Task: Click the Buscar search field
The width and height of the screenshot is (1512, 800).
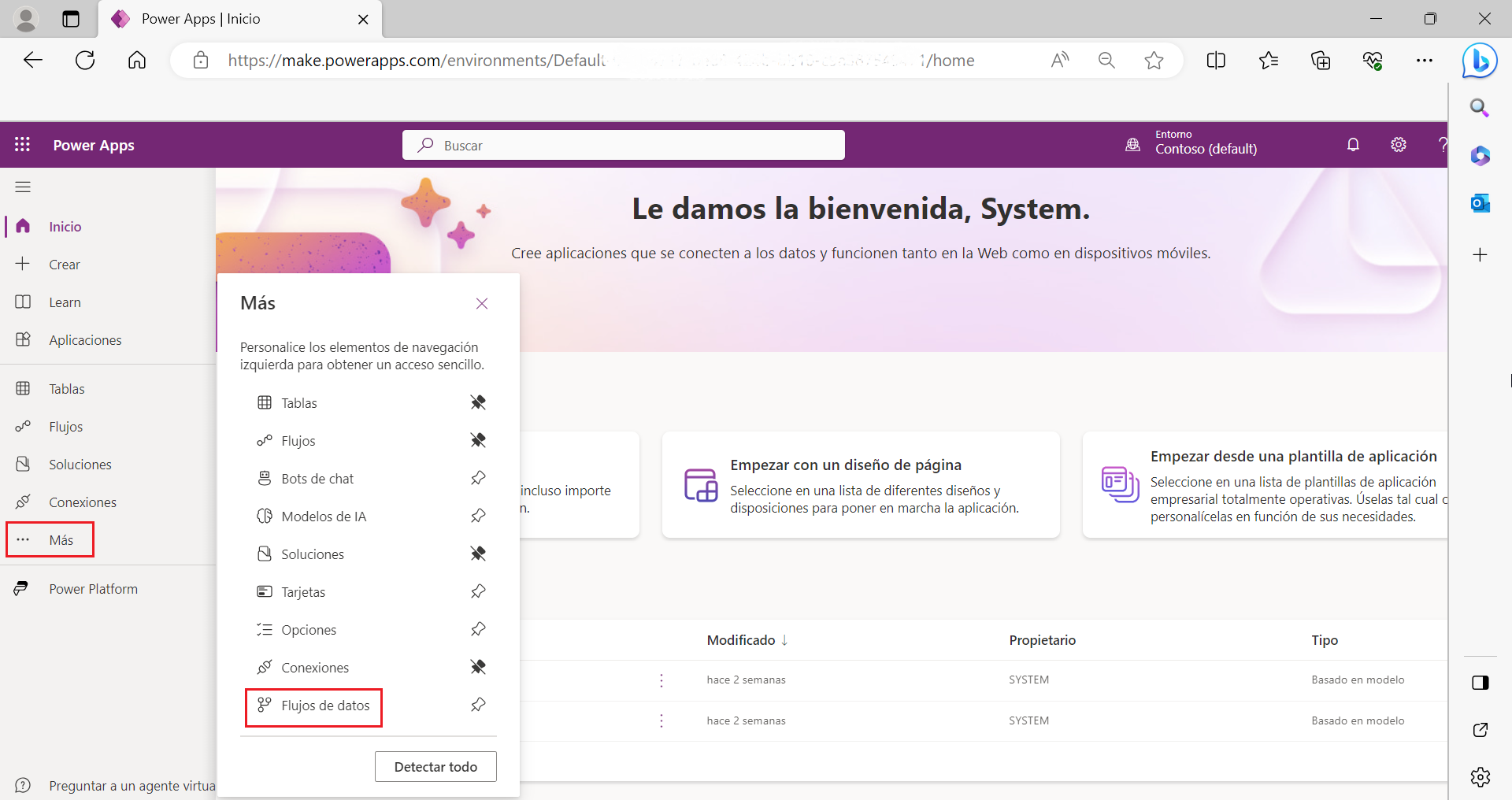Action: [624, 145]
